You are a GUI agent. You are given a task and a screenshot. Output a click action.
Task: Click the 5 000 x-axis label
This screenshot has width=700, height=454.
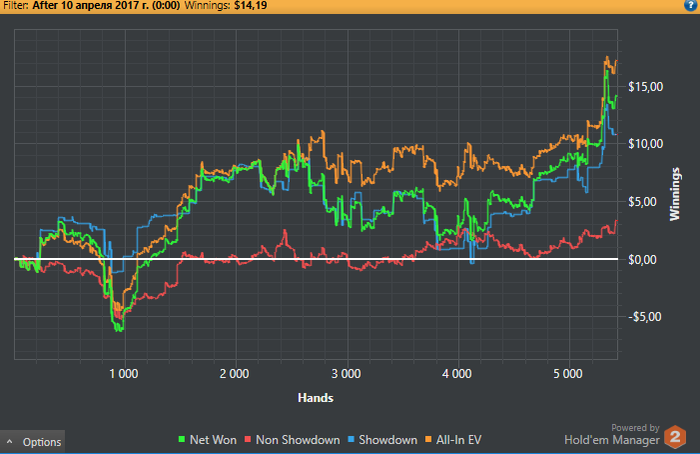point(568,374)
